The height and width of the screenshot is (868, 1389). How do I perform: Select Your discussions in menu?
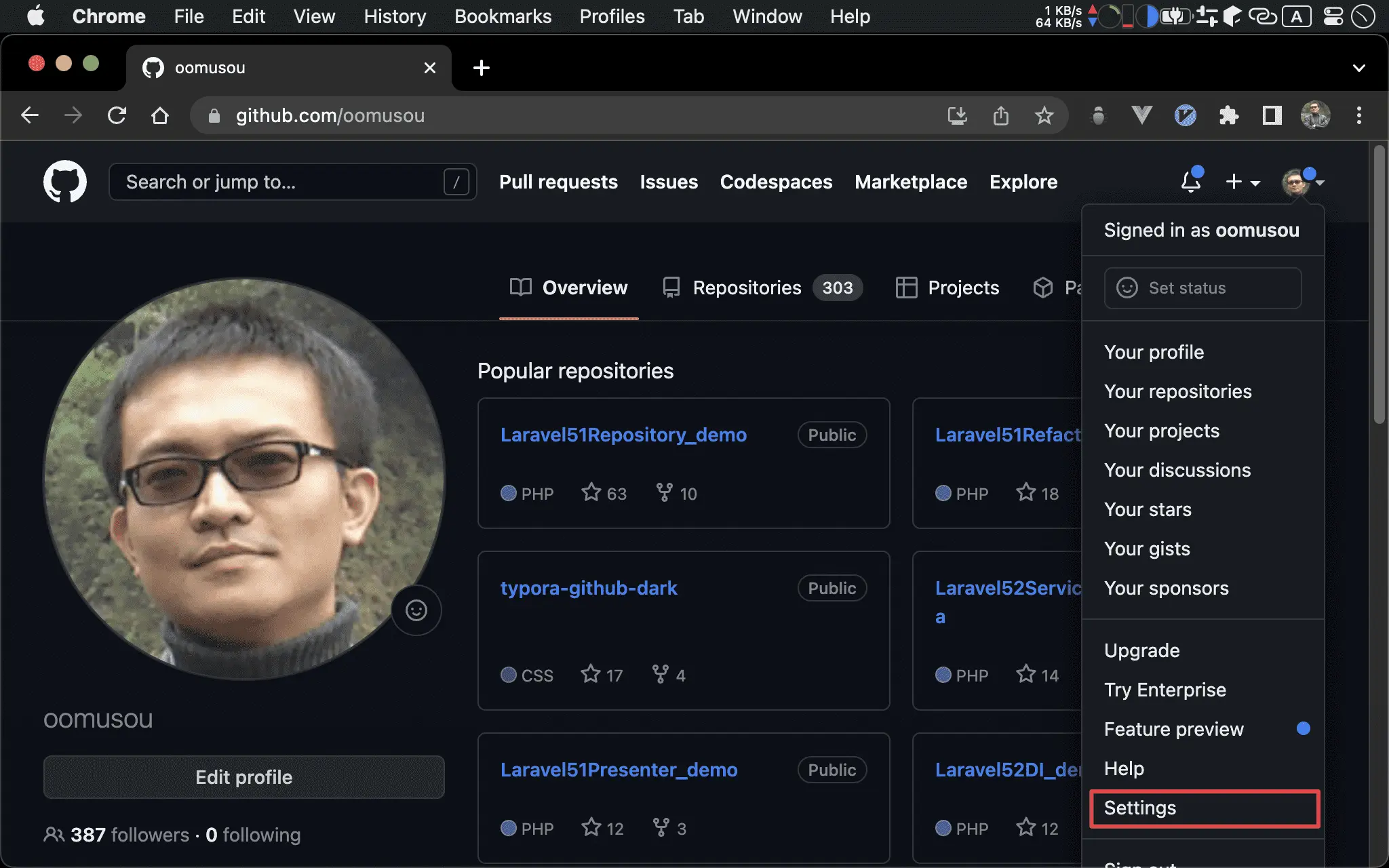click(x=1203, y=470)
